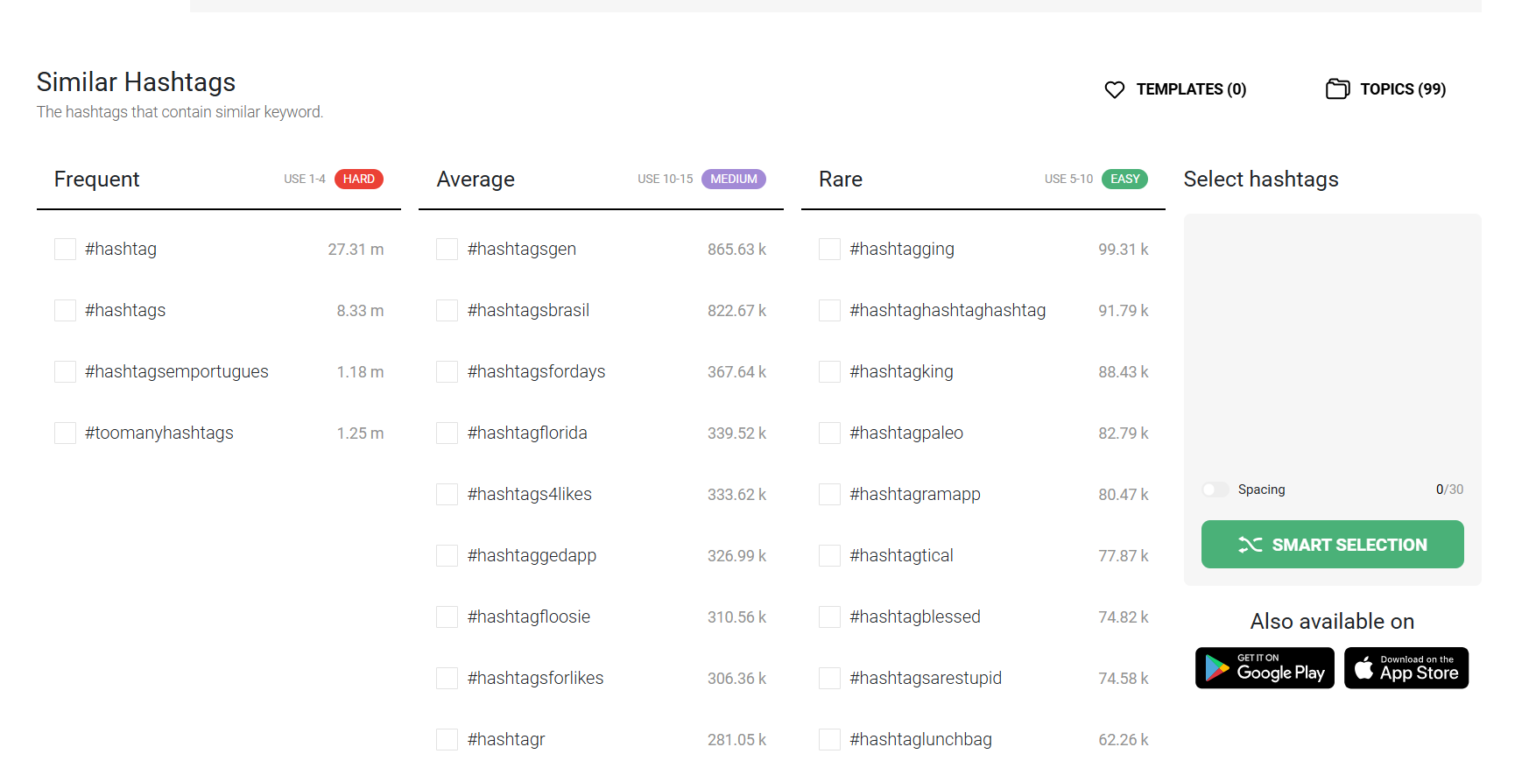Check the #hashtagsgen hashtag
Screen dimensions: 1536x761
coord(446,249)
